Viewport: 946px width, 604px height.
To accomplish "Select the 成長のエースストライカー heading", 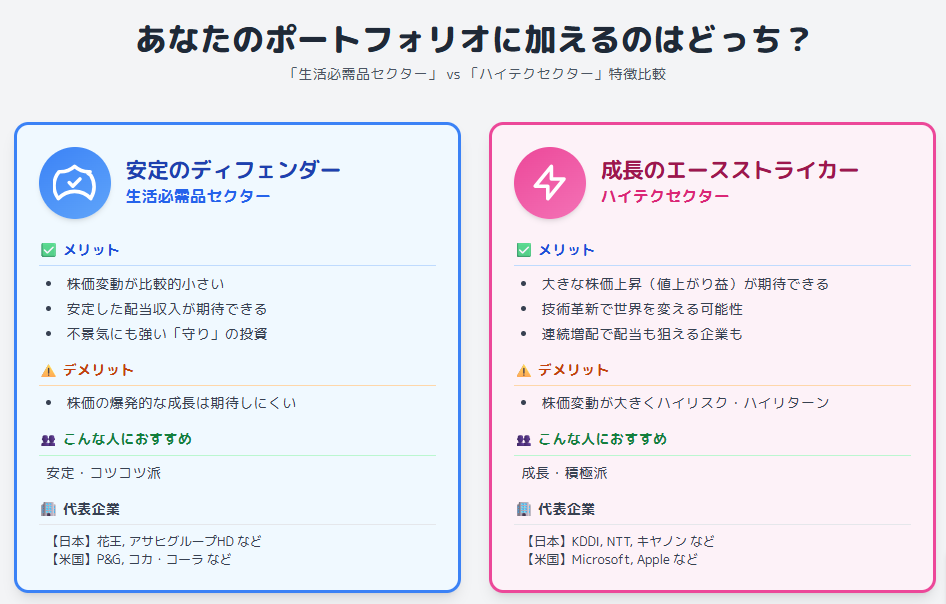I will point(730,170).
